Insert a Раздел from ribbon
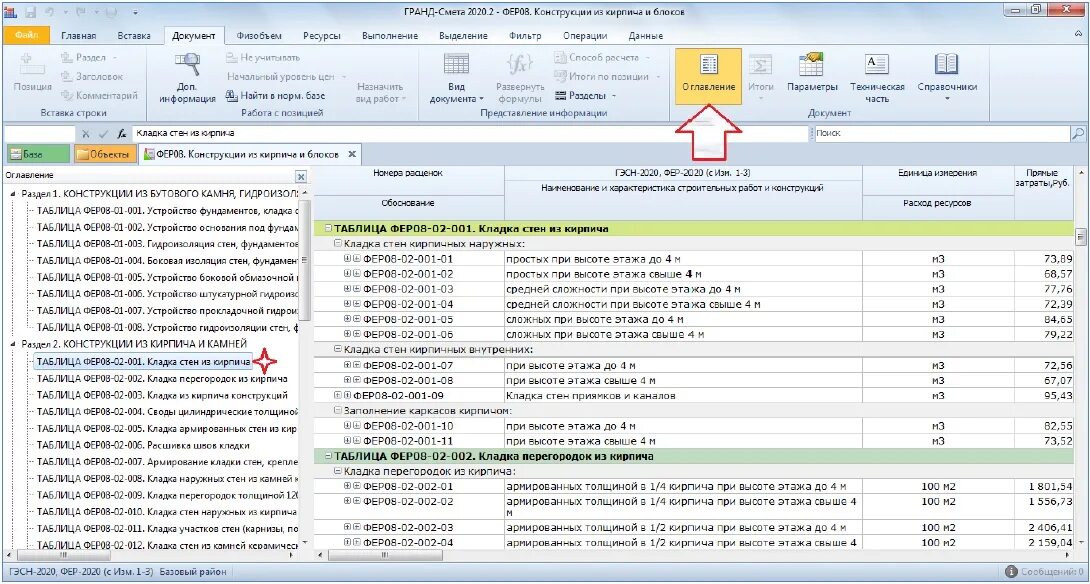The width and height of the screenshot is (1090, 584). coord(89,58)
